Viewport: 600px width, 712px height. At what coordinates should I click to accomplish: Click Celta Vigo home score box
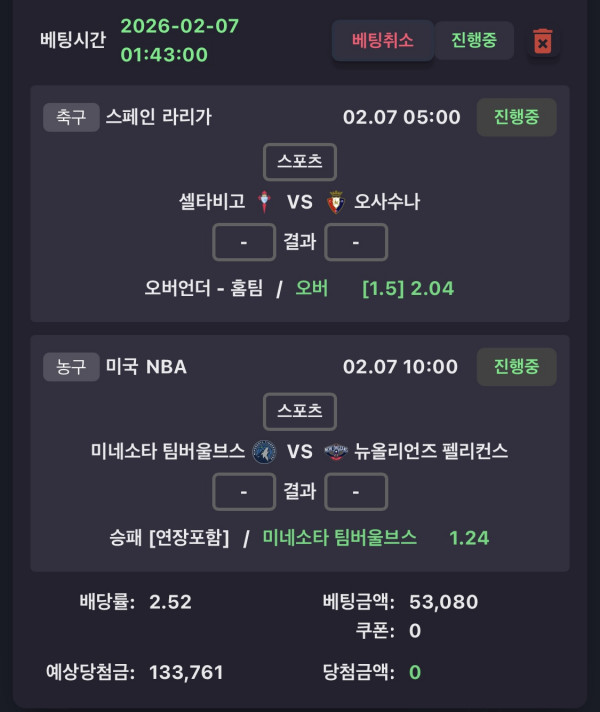pos(244,242)
